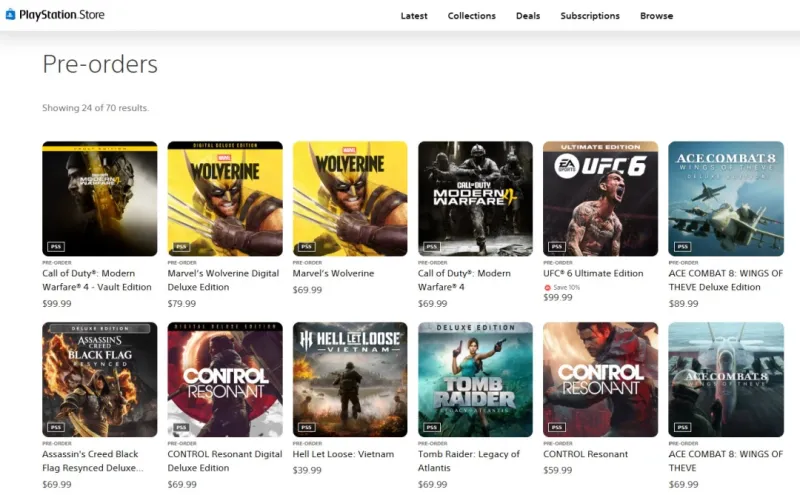Open Ace Combat 8 Deluxe Edition cover art
The image size is (800, 495).
tap(726, 199)
